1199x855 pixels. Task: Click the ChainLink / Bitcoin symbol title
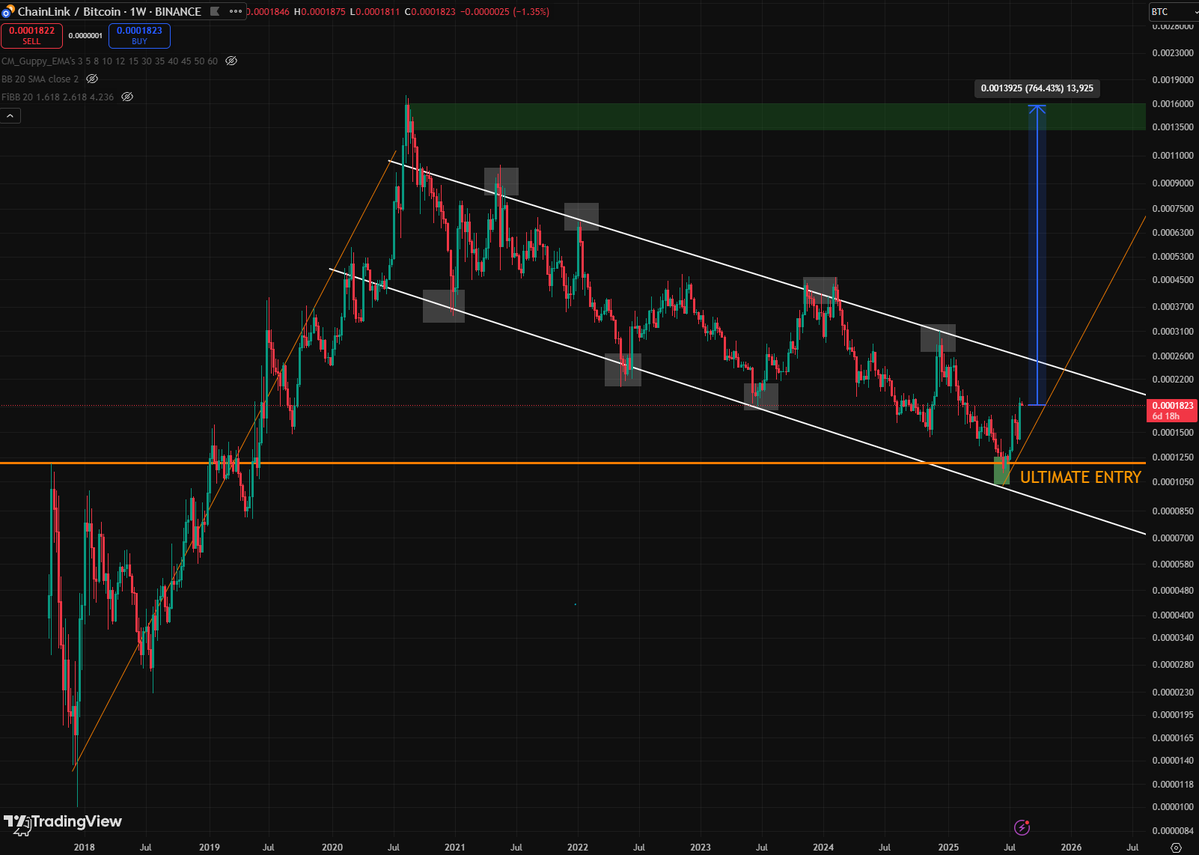[109, 11]
